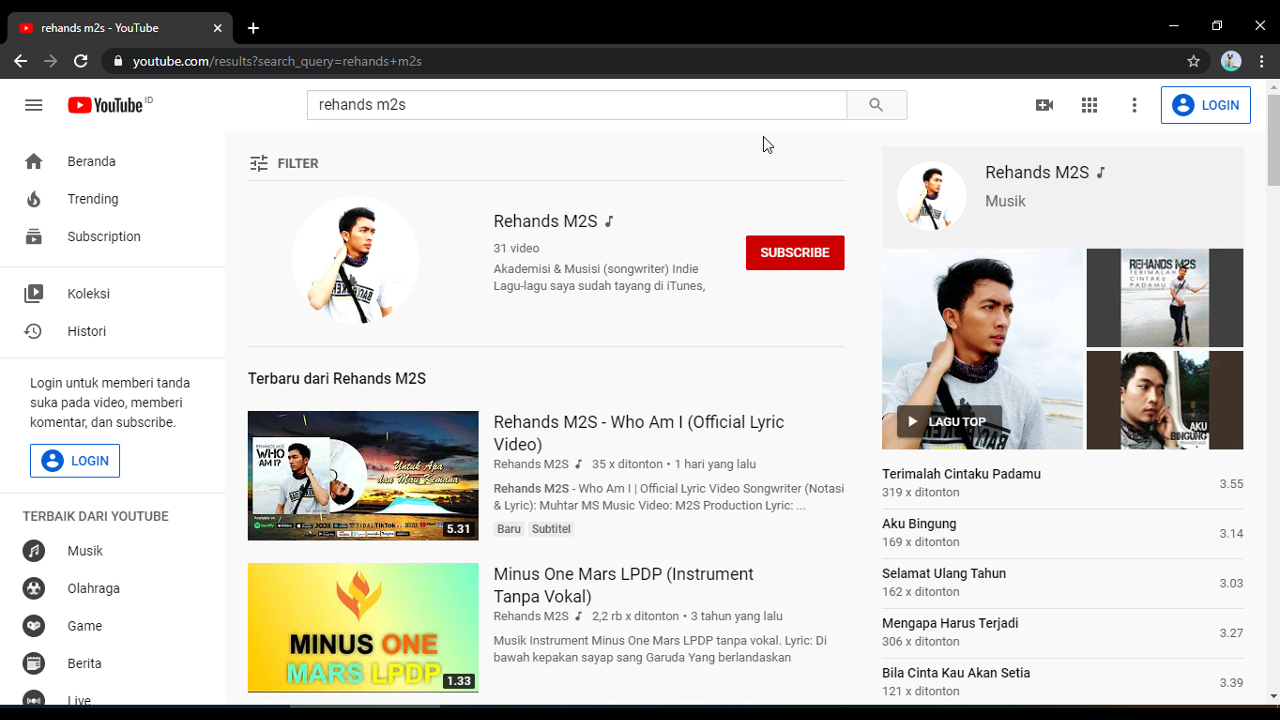Click the browser address bar URL
Image resolution: width=1280 pixels, height=720 pixels.
[277, 61]
